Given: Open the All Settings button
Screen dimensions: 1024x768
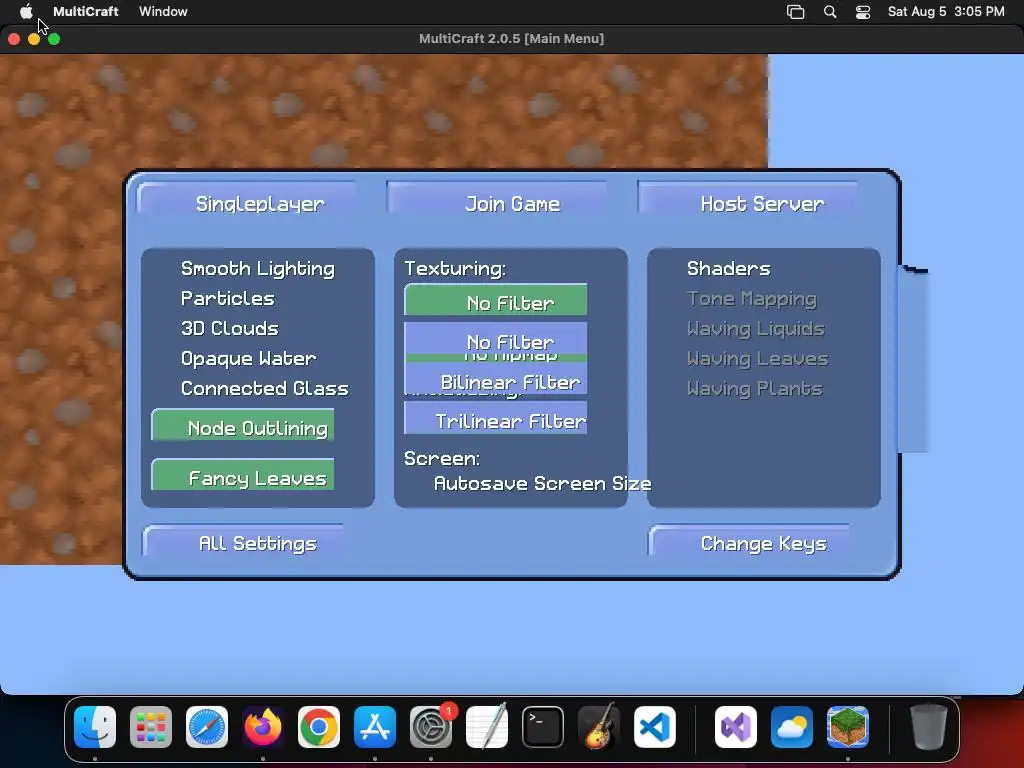Looking at the screenshot, I should pyautogui.click(x=243, y=541).
